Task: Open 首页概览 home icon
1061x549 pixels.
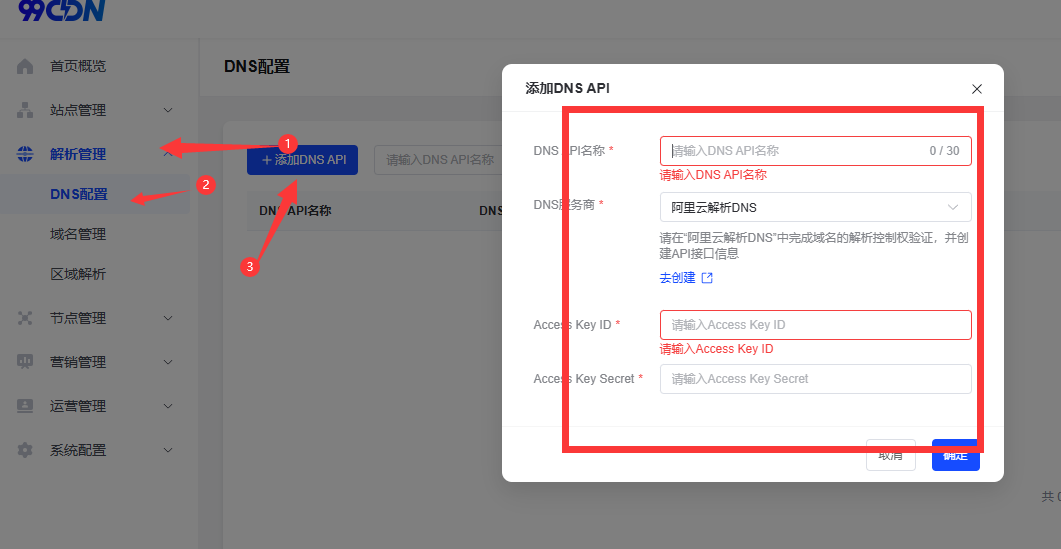Action: coord(25,66)
